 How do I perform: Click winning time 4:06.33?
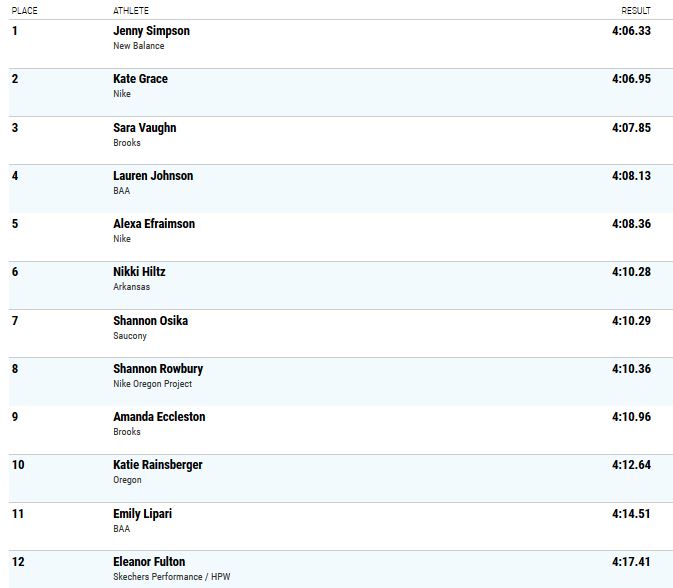pyautogui.click(x=631, y=31)
